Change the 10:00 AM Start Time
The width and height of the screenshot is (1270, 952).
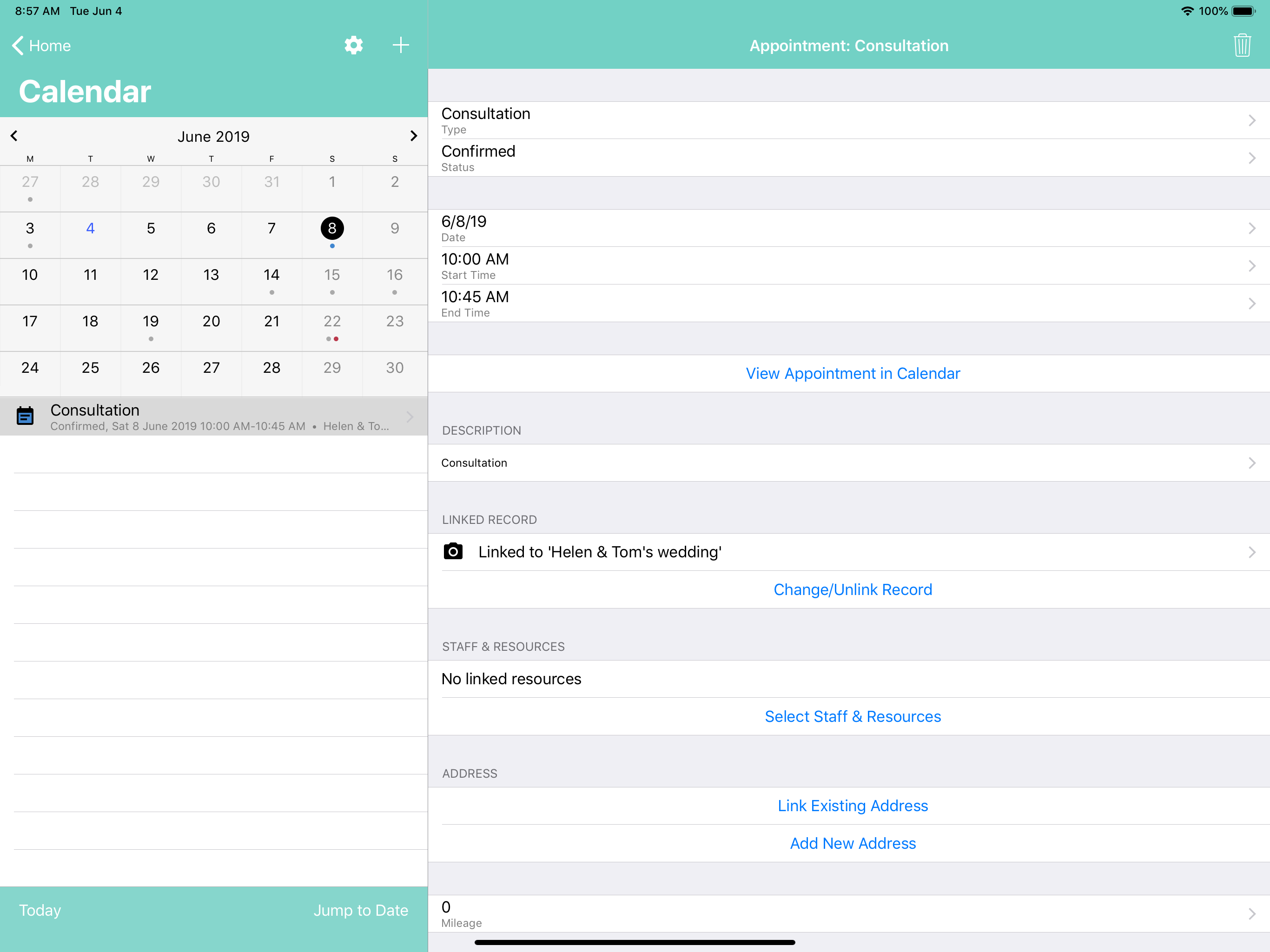tap(848, 266)
